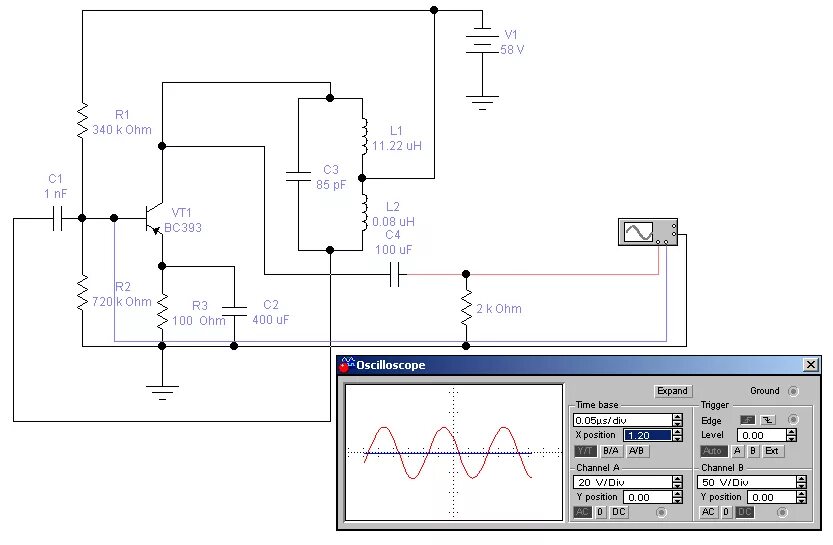Set Channel A coupling to 0
Screen dimensions: 833x545
click(x=600, y=512)
